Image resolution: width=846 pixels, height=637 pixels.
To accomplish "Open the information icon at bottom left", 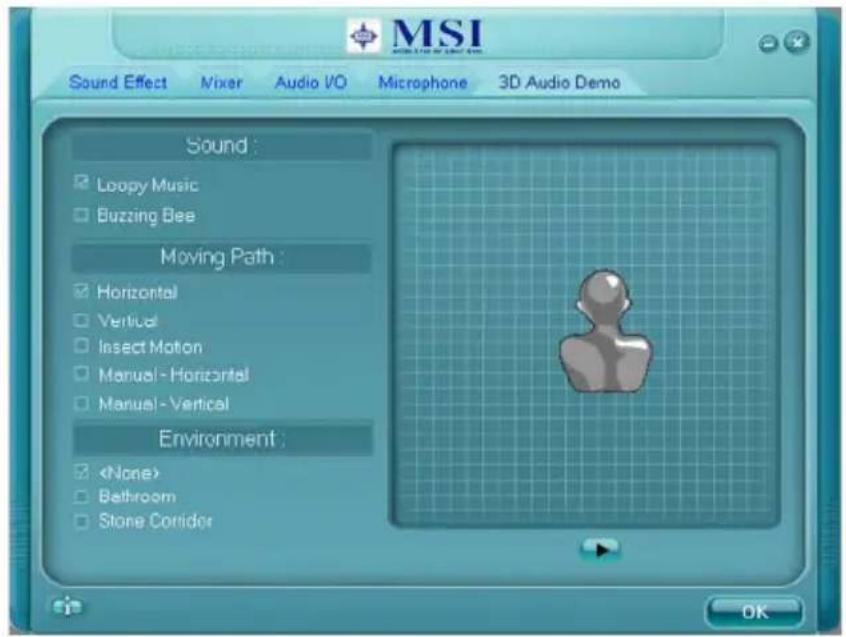I will click(x=67, y=607).
